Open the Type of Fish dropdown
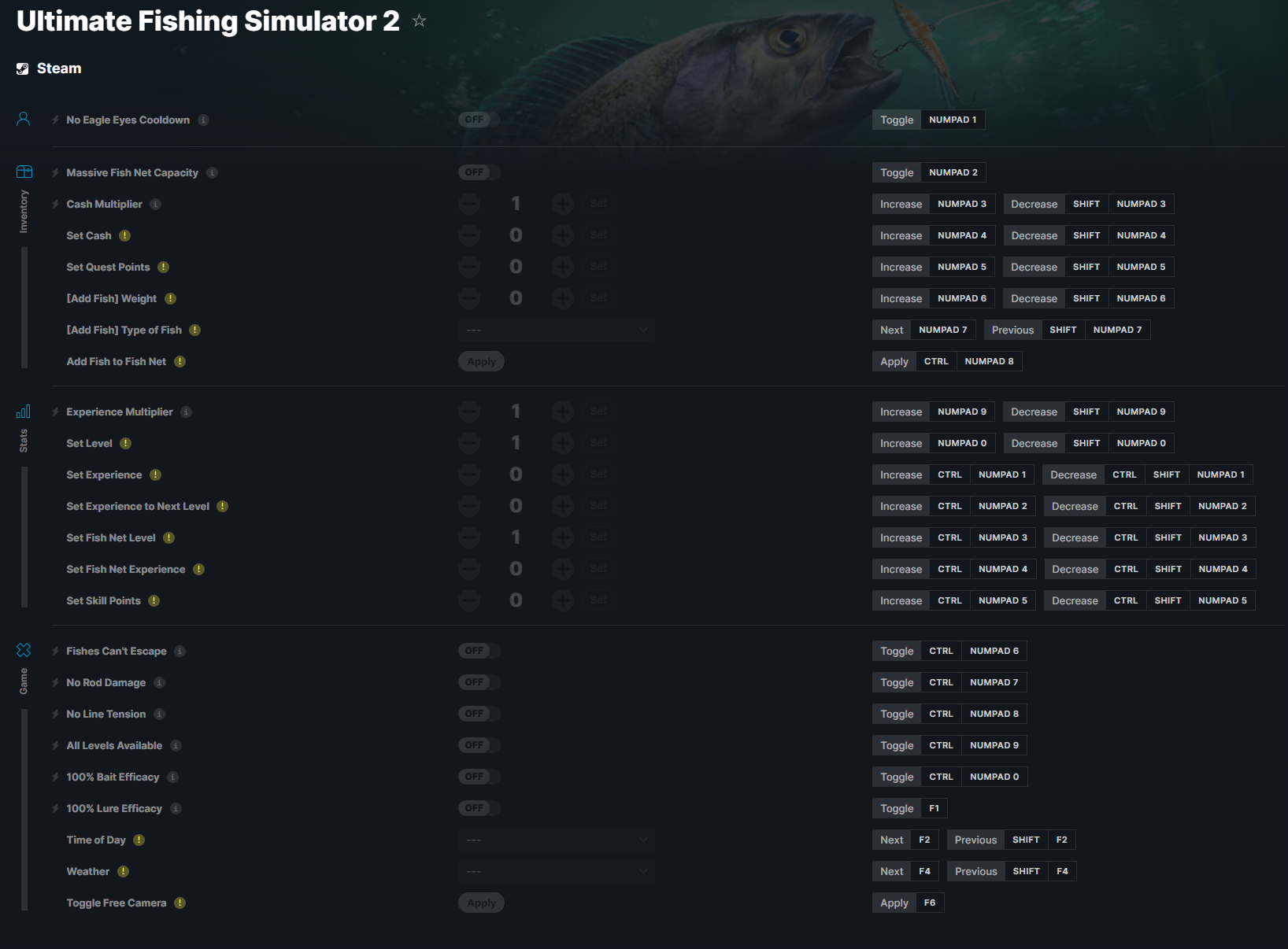This screenshot has height=949, width=1288. 557,330
